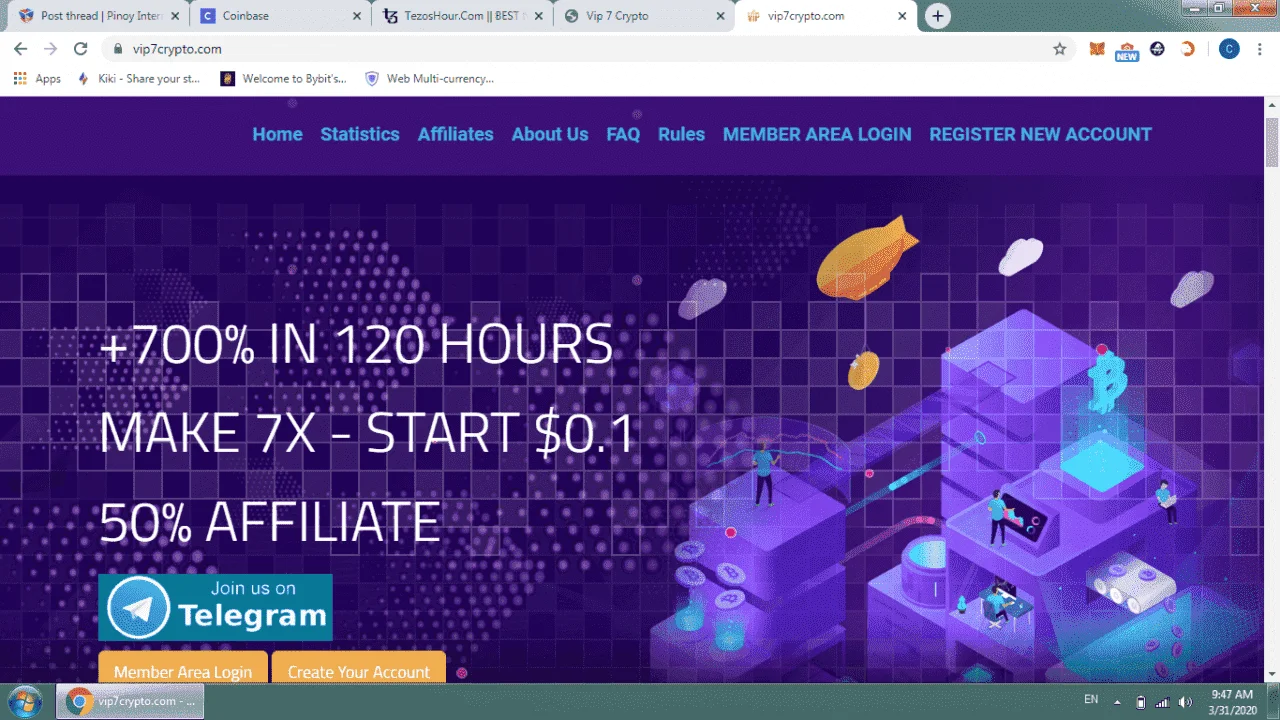Open the Windows Start menu

24,701
